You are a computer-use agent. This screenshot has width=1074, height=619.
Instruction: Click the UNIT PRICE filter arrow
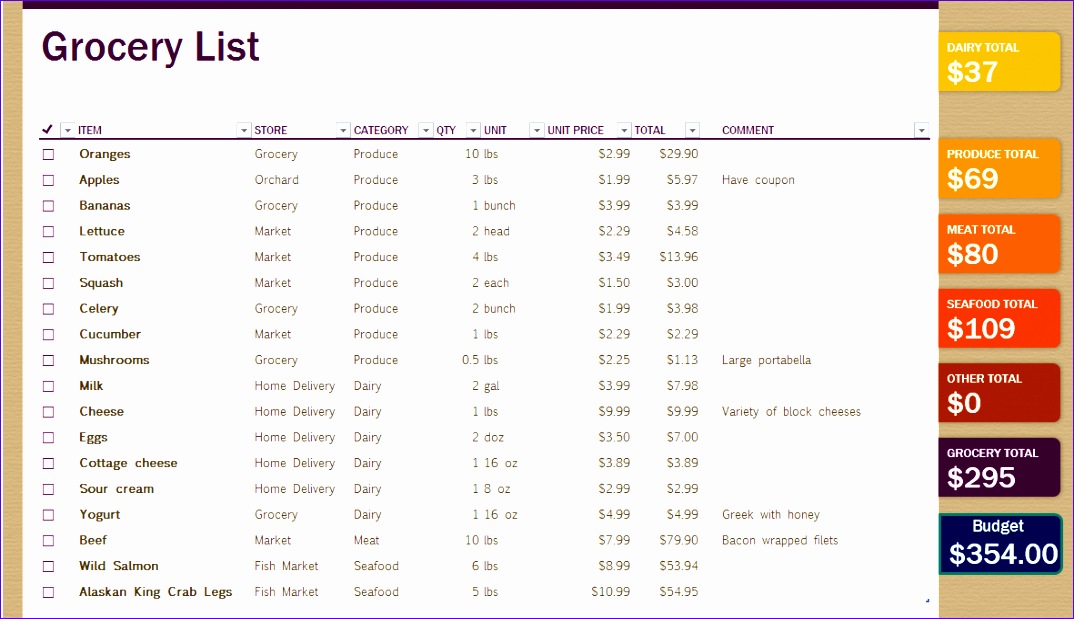[x=624, y=131]
